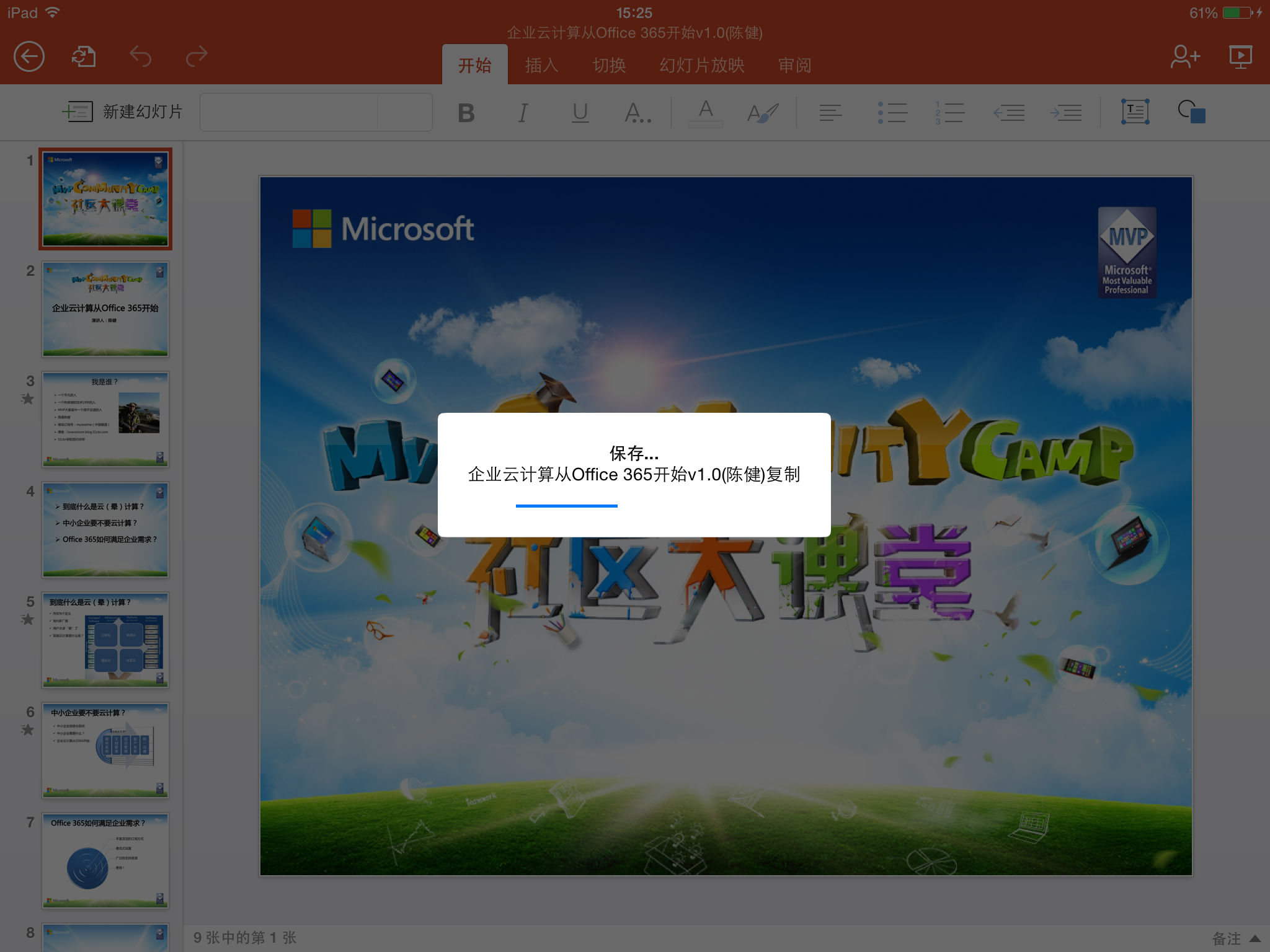Image resolution: width=1270 pixels, height=952 pixels.
Task: Select slide 2 titled 企业云计算从Office 365开始
Action: tap(105, 309)
